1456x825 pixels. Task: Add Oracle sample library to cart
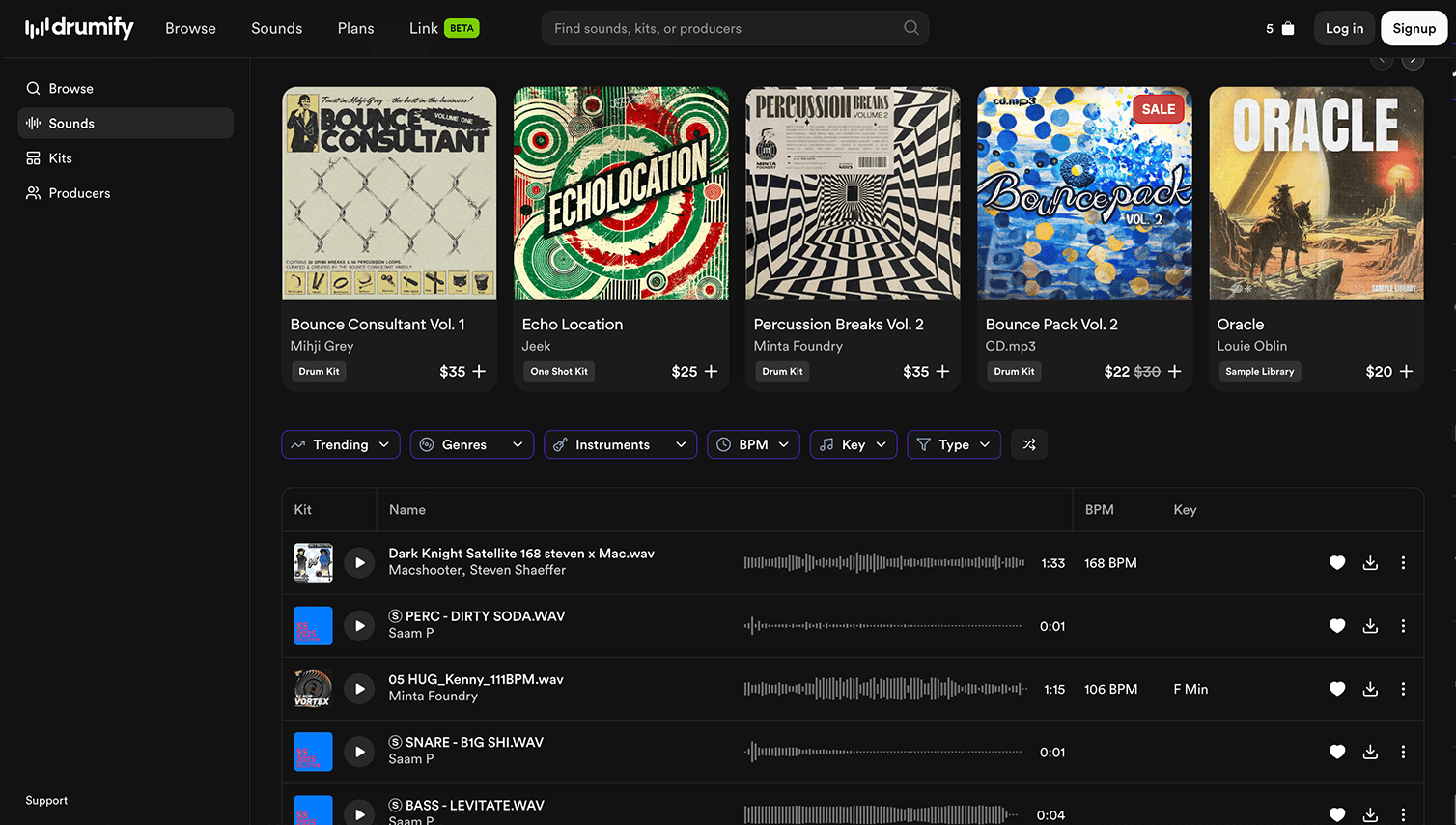1406,372
